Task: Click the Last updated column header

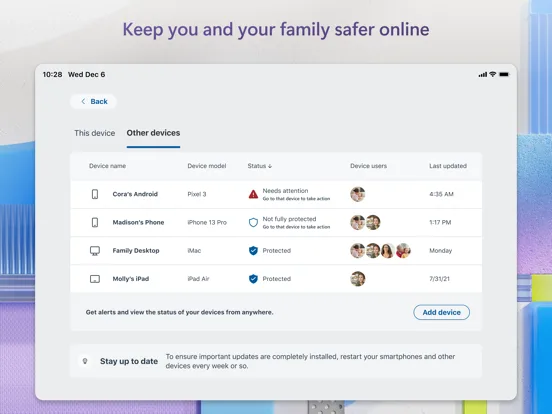Action: click(x=448, y=166)
